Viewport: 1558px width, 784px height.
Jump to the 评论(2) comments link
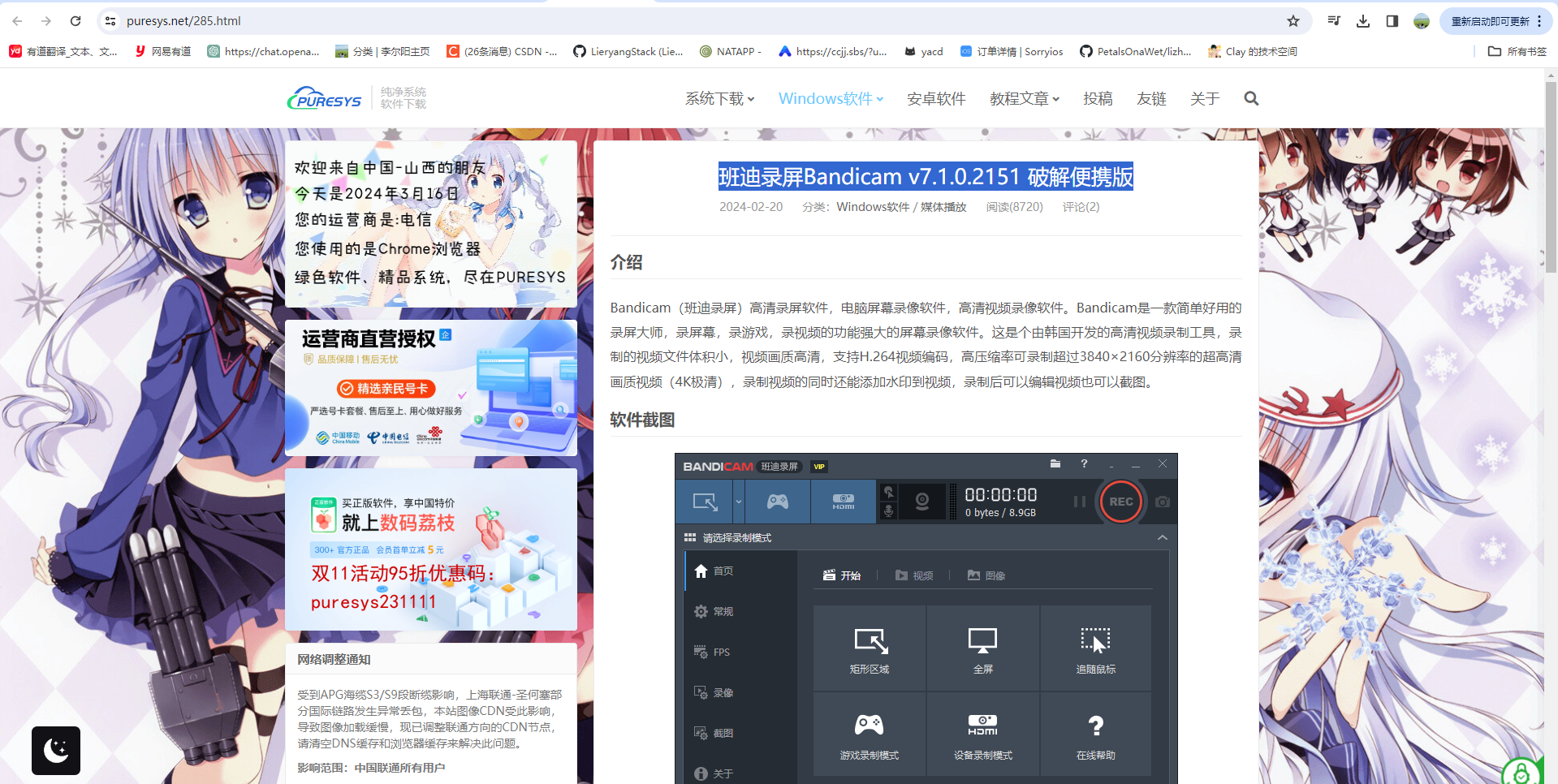pyautogui.click(x=1081, y=207)
